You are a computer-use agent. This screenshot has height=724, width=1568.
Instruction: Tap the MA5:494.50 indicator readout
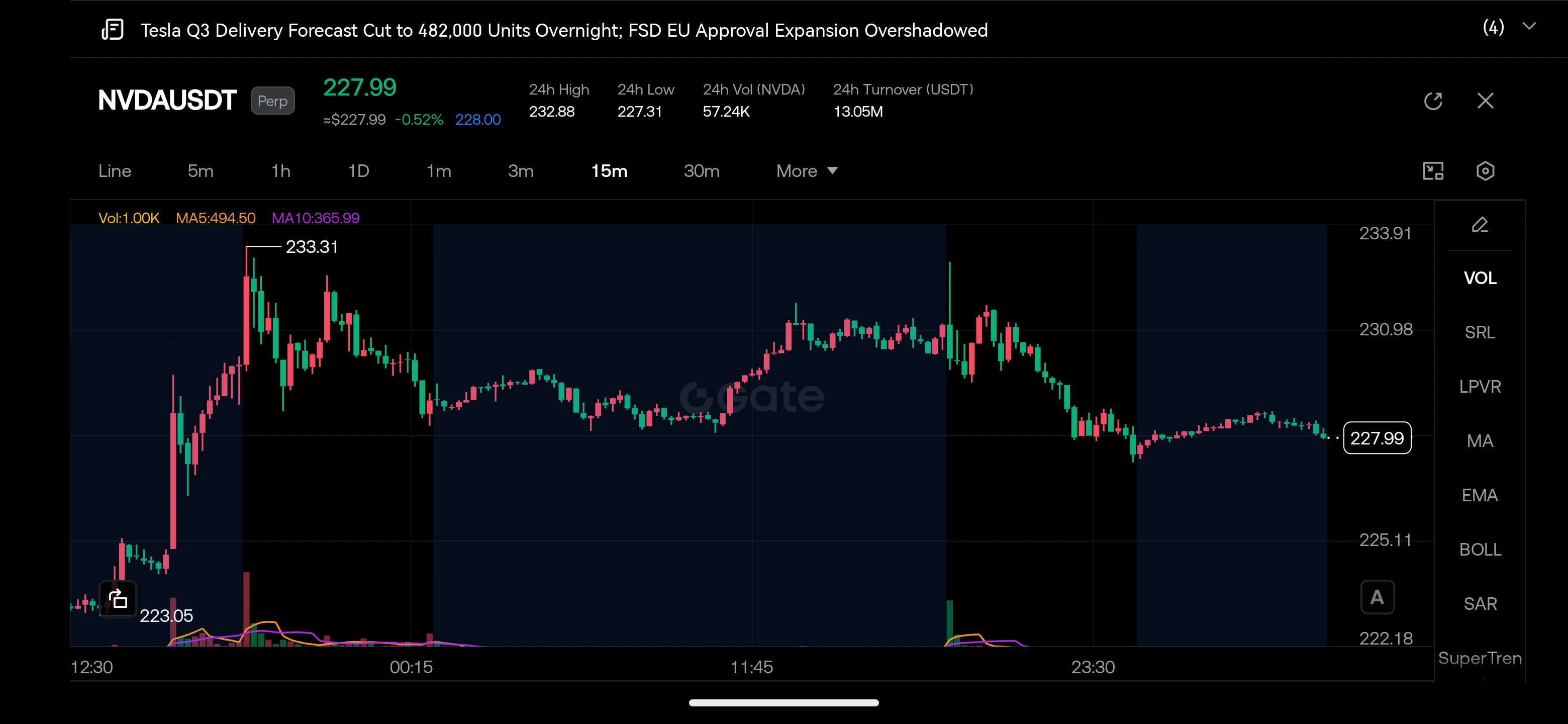coord(216,218)
